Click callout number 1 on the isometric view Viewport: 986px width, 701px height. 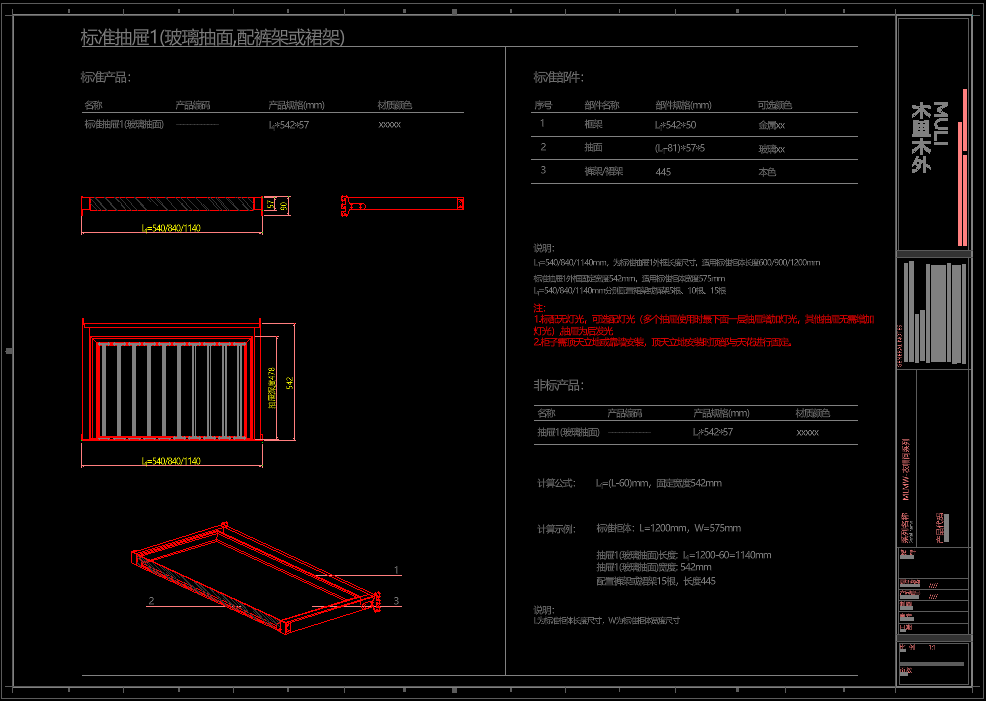[x=396, y=571]
